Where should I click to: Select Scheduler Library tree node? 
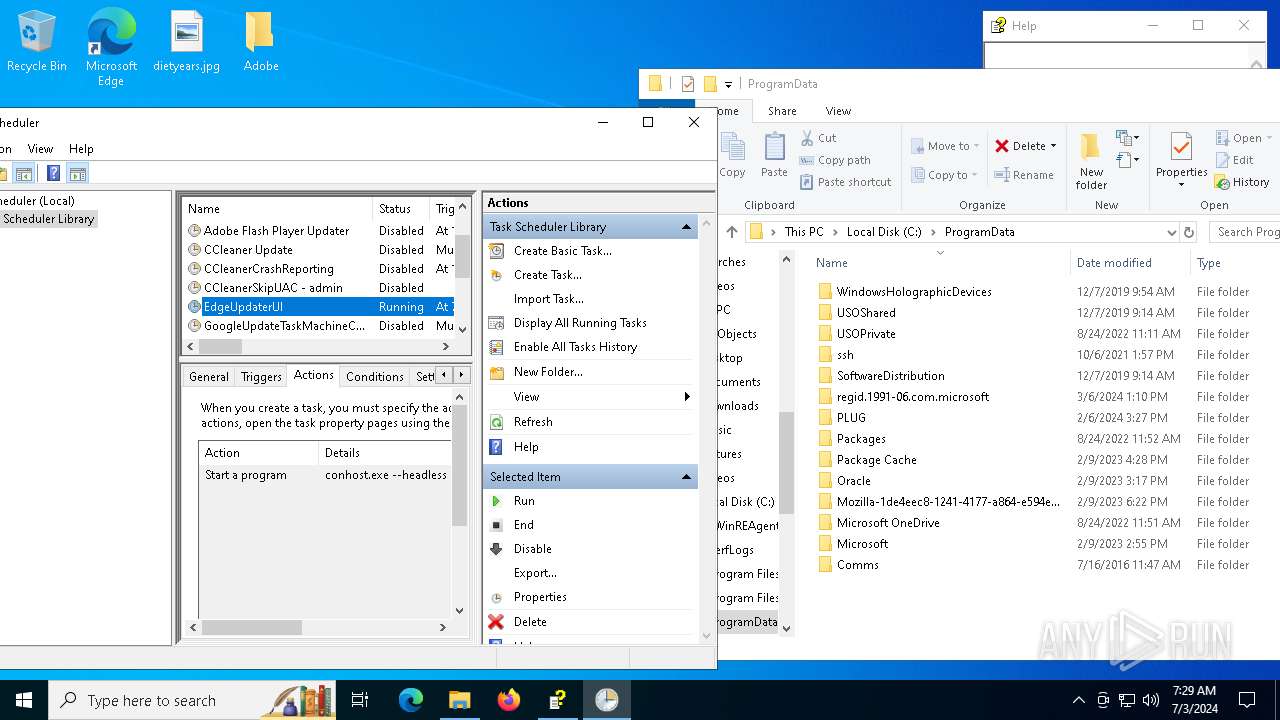(48, 219)
